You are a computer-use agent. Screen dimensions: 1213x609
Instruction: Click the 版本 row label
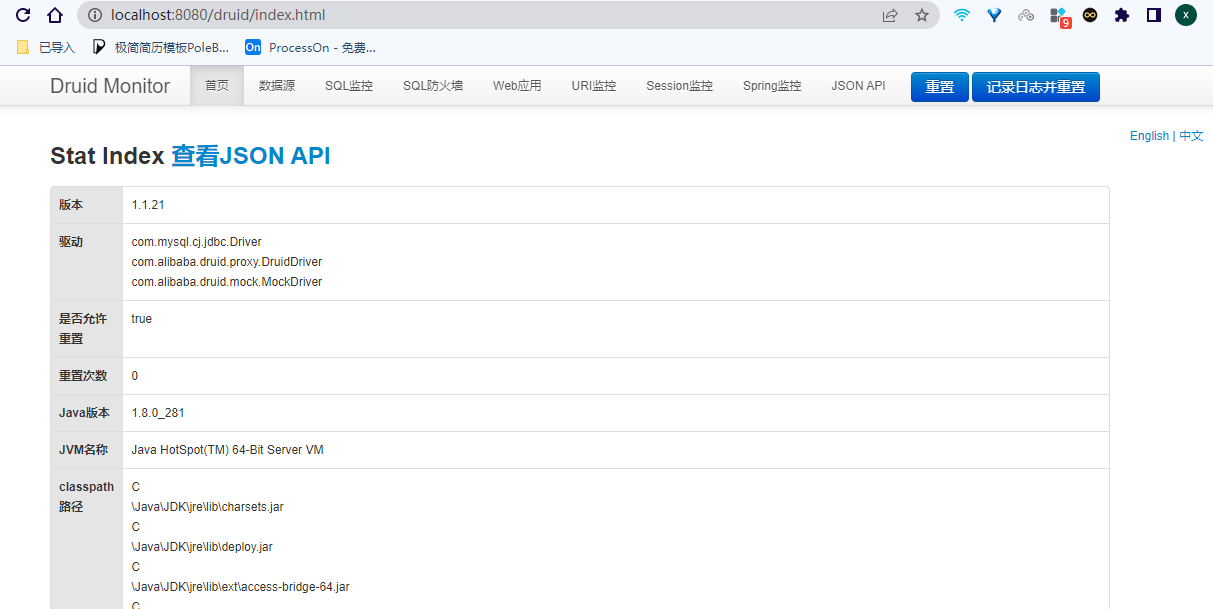(71, 205)
